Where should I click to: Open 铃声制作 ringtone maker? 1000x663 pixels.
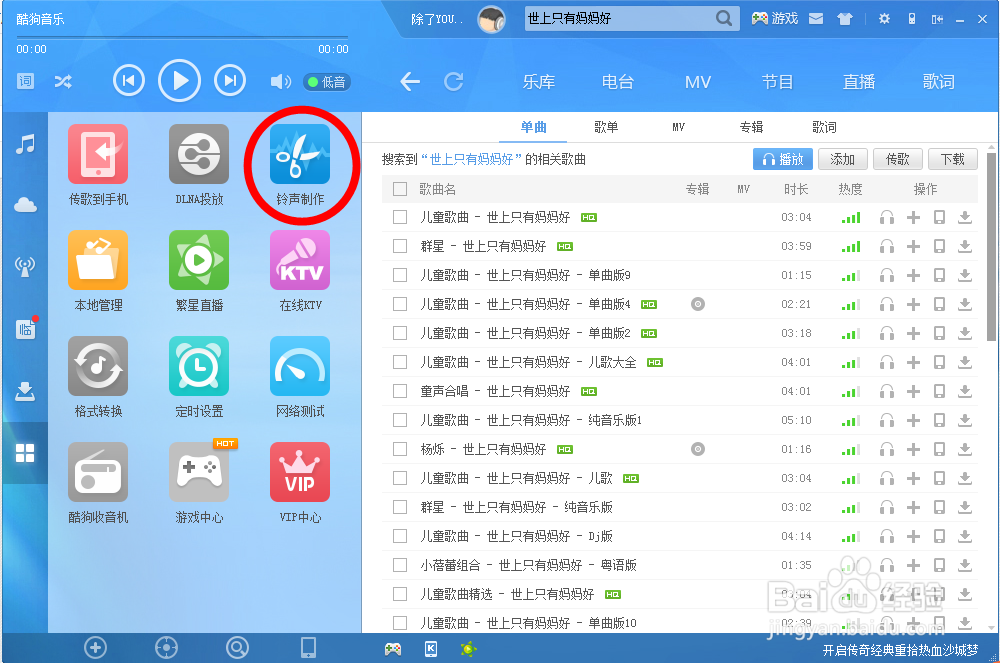pos(300,164)
